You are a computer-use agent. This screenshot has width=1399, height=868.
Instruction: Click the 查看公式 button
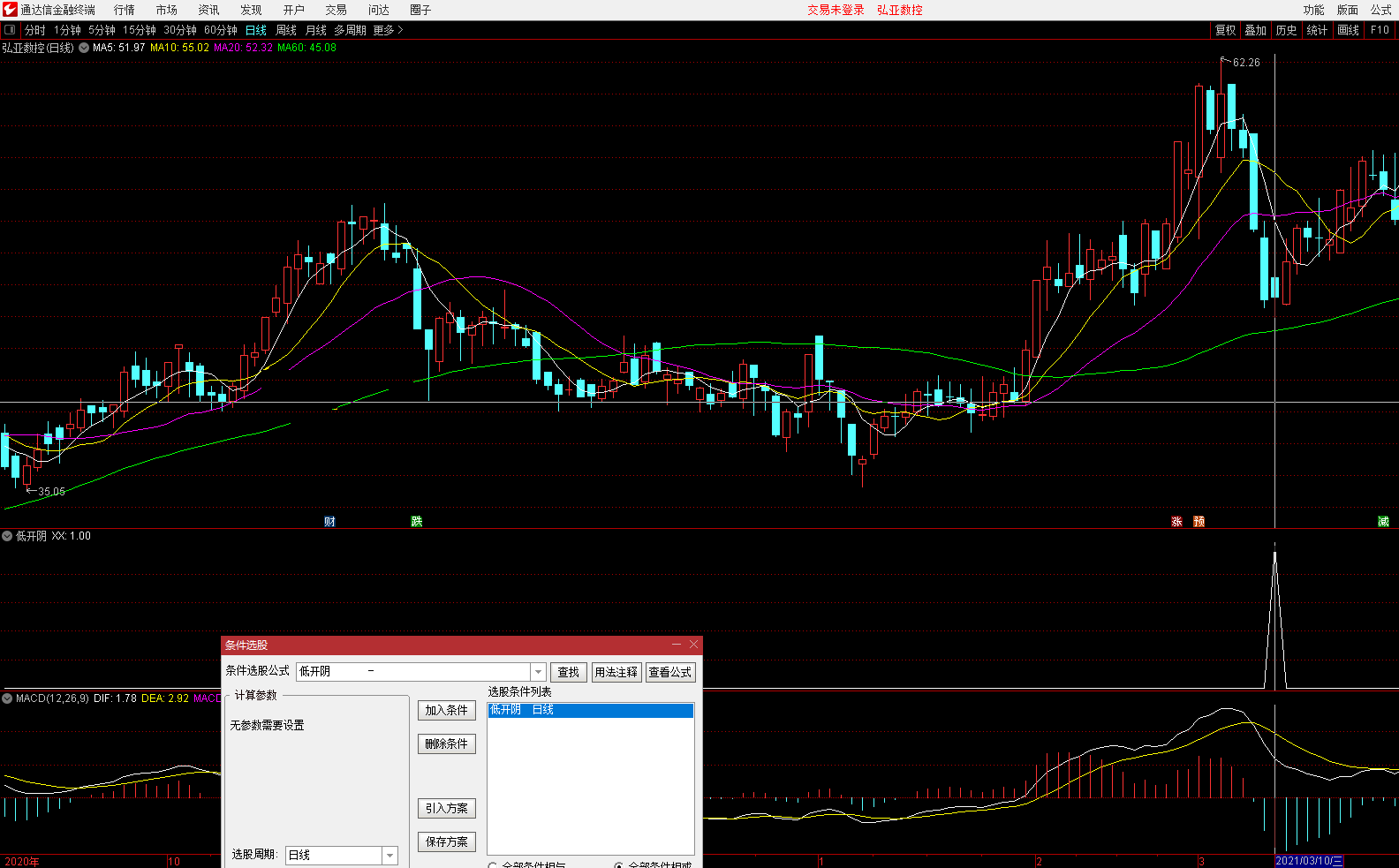(x=670, y=672)
